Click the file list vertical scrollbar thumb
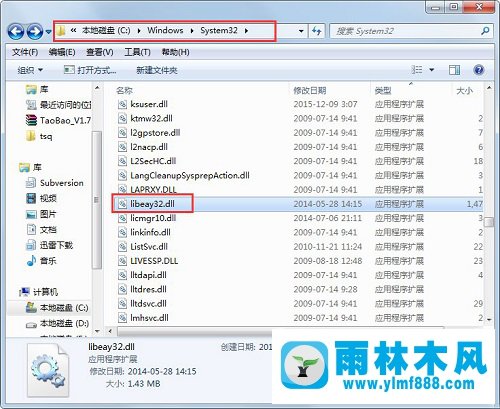Viewport: 500px width, 409px height. pyautogui.click(x=489, y=222)
